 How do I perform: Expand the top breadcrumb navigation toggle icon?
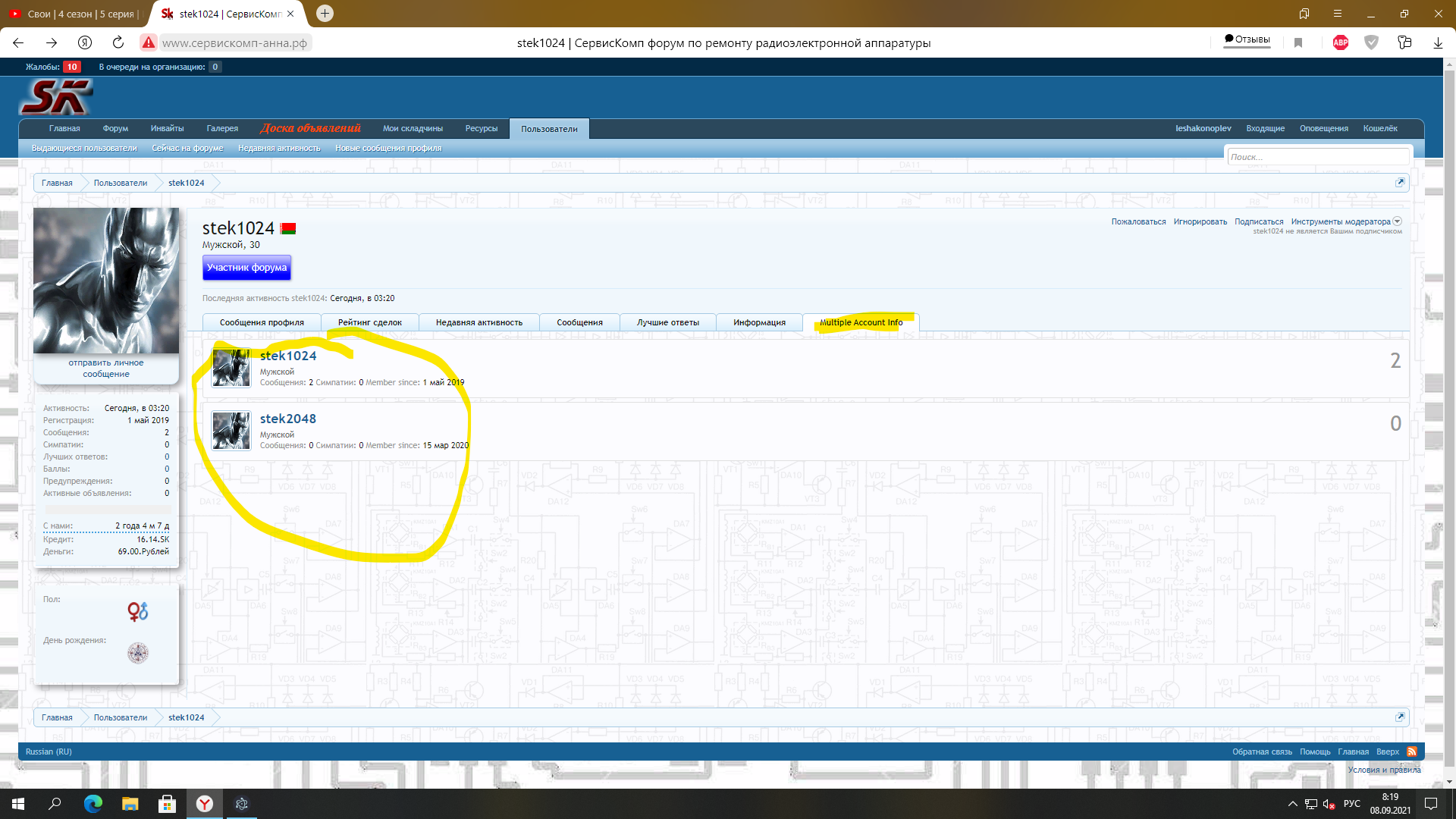[1400, 182]
